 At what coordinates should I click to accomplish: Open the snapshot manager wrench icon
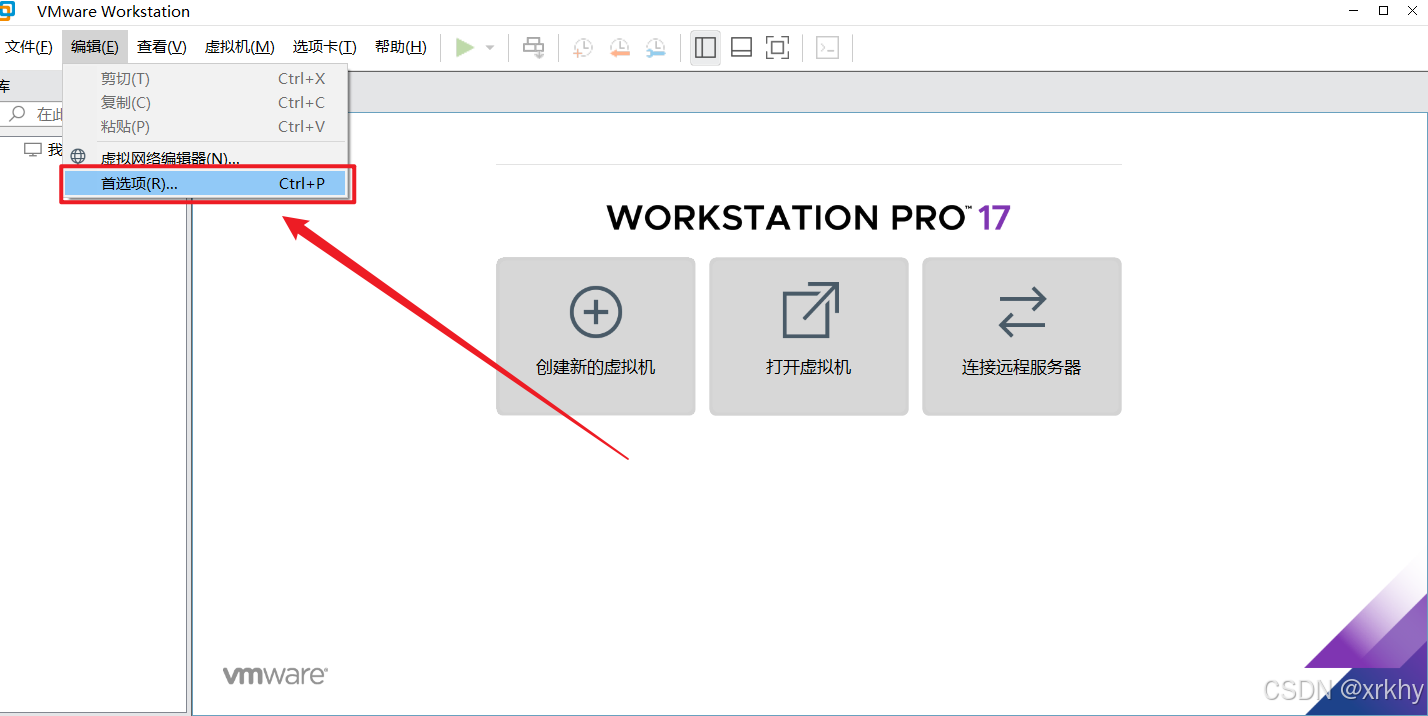[x=655, y=47]
